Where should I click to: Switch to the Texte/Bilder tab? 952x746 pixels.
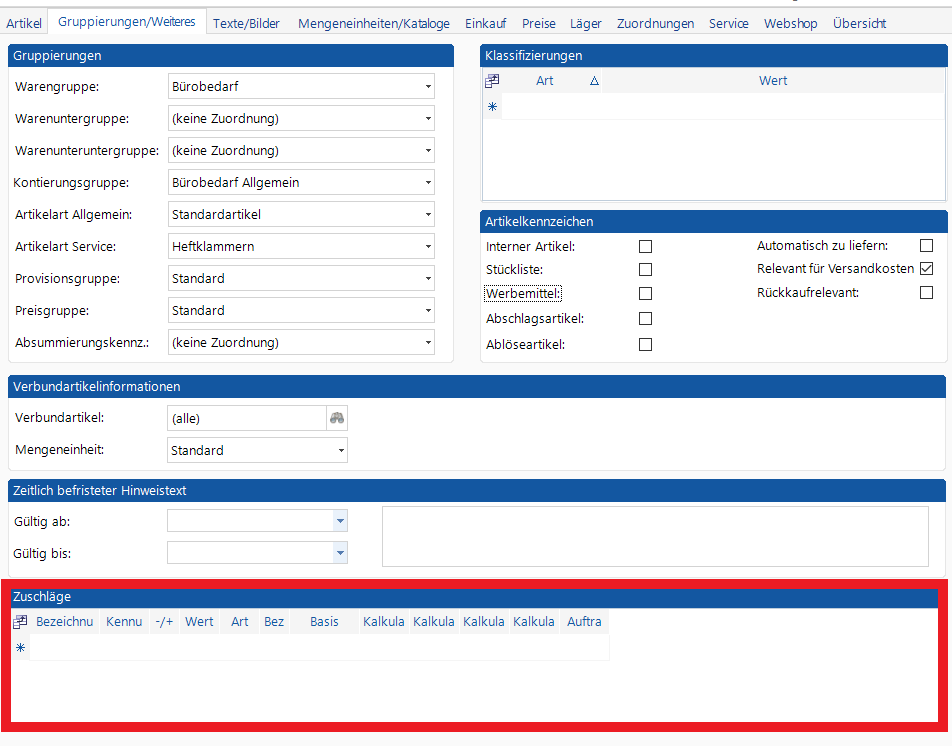point(246,23)
